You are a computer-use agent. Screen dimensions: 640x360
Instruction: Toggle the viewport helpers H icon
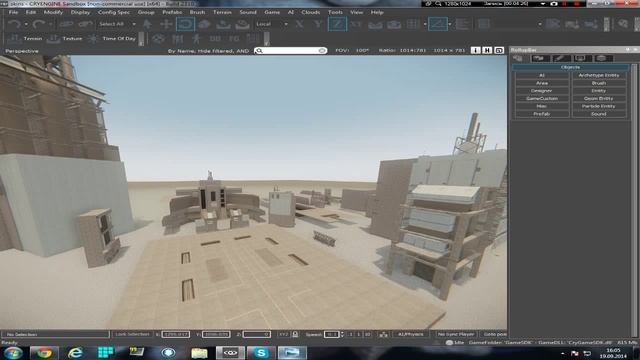487,50
